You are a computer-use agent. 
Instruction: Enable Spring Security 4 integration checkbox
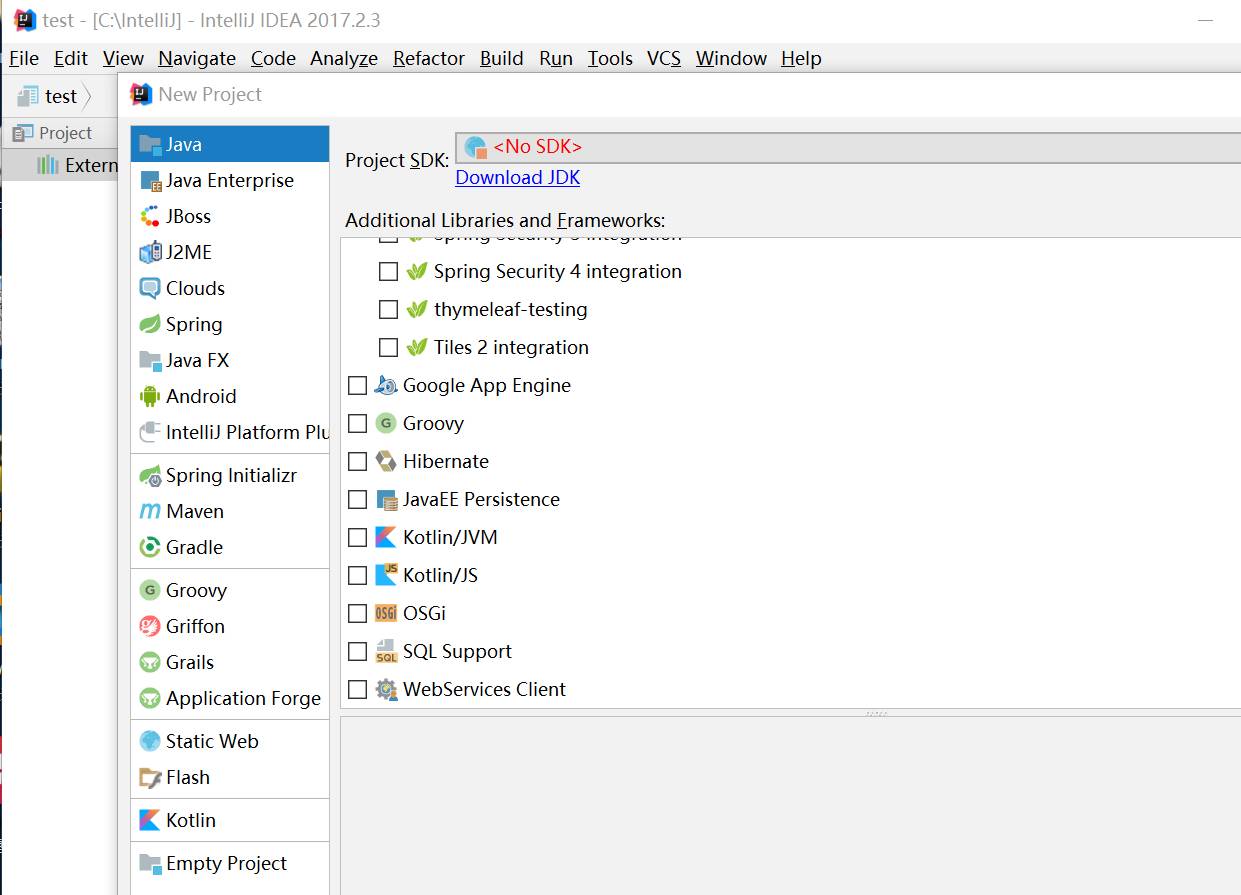pos(388,271)
